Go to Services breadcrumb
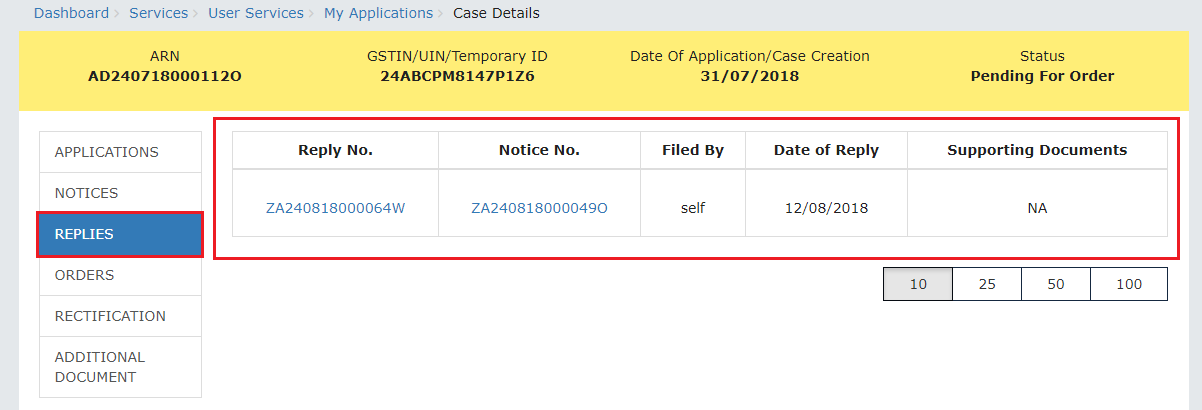 (x=159, y=13)
